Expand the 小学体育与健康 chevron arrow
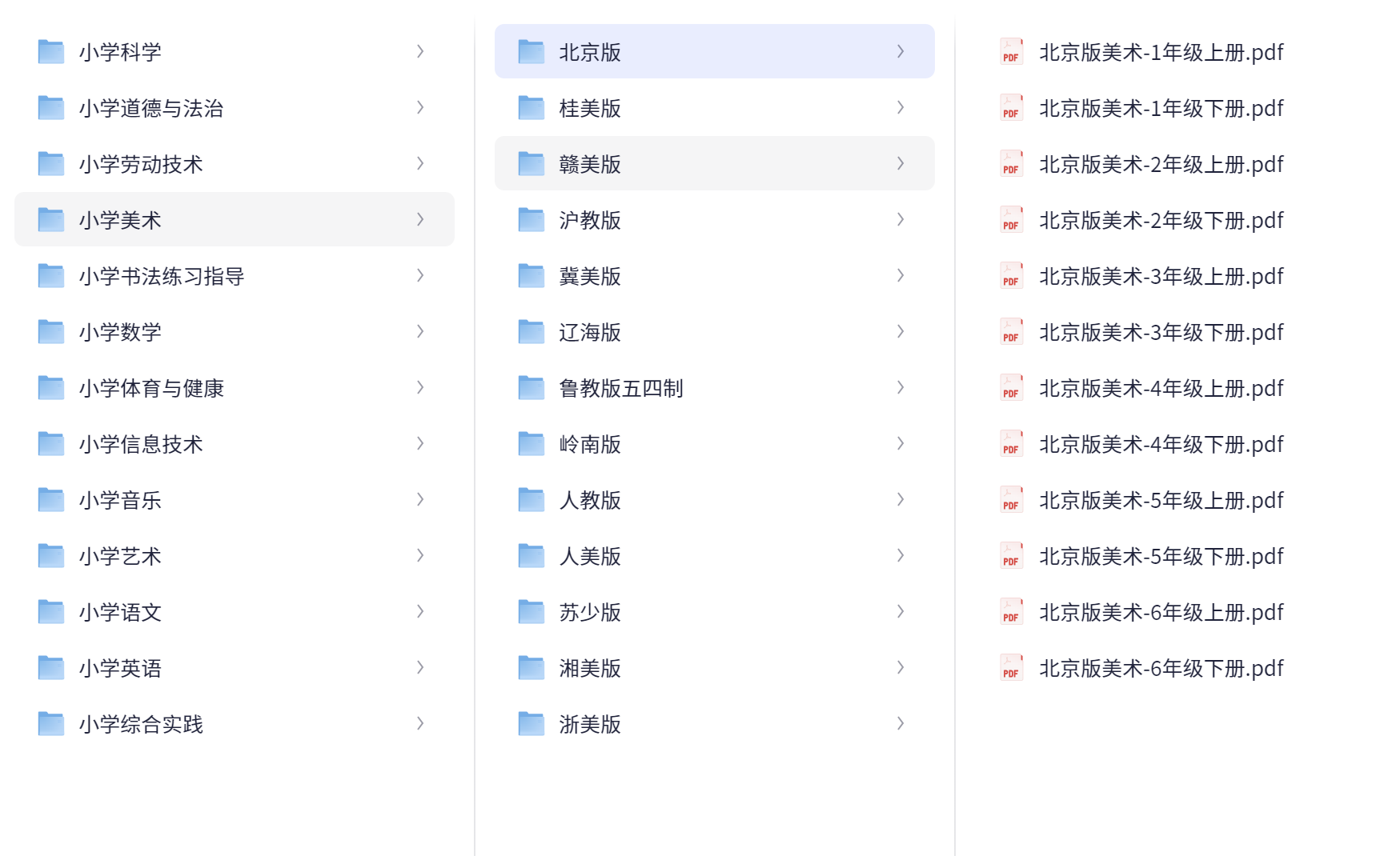The image size is (1400, 856). pos(420,387)
